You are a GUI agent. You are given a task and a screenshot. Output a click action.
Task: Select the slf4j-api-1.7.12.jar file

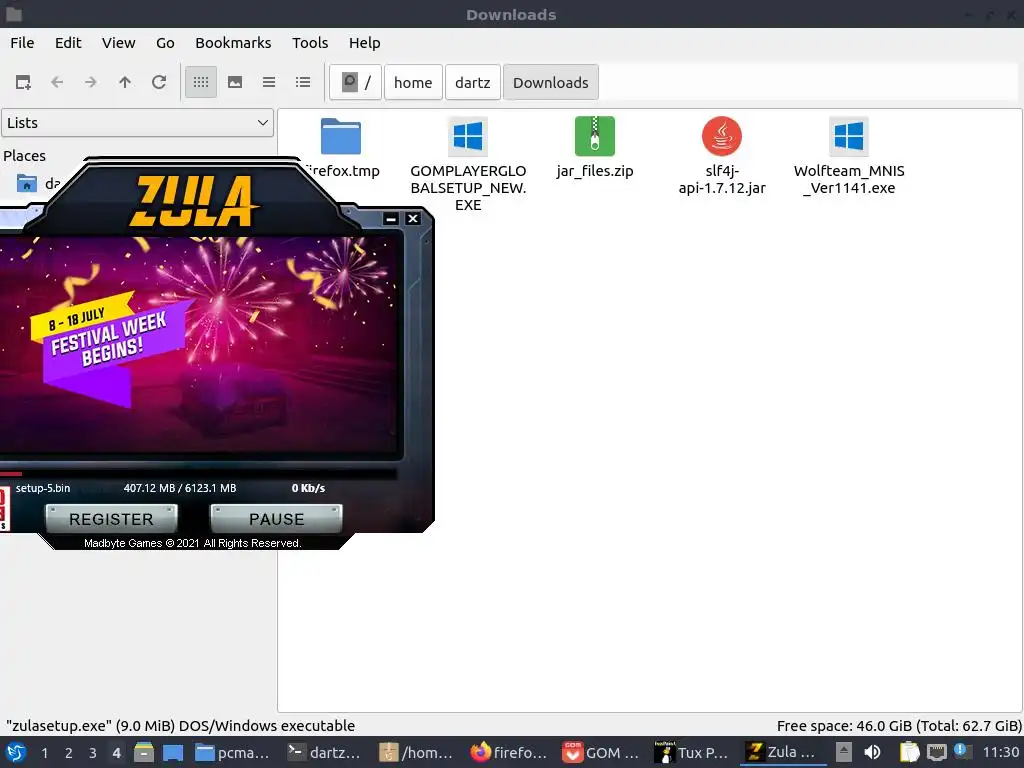click(x=722, y=156)
